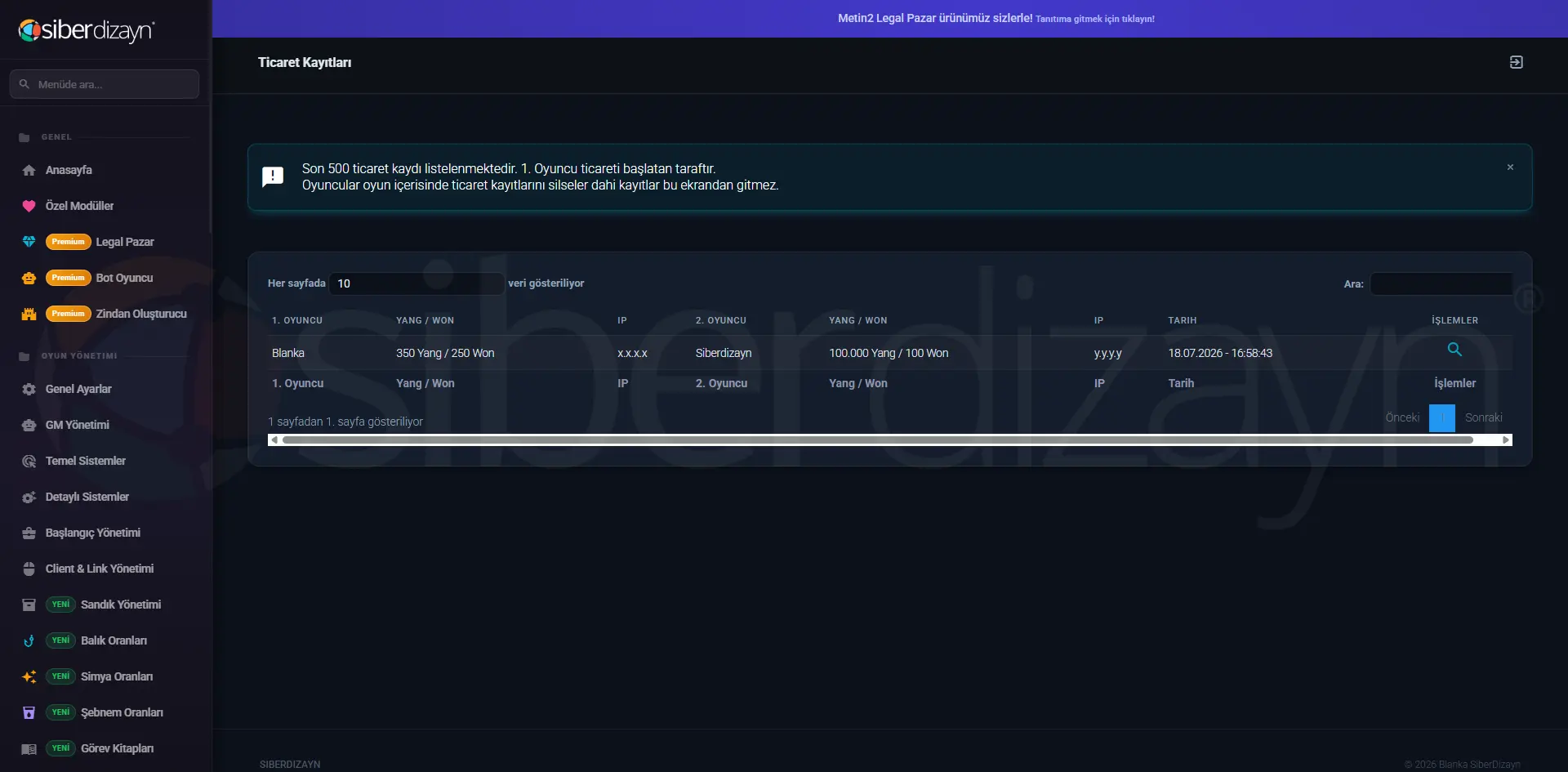This screenshot has height=772, width=1568.
Task: Click the table's horizontal scrollbar track
Action: point(890,440)
